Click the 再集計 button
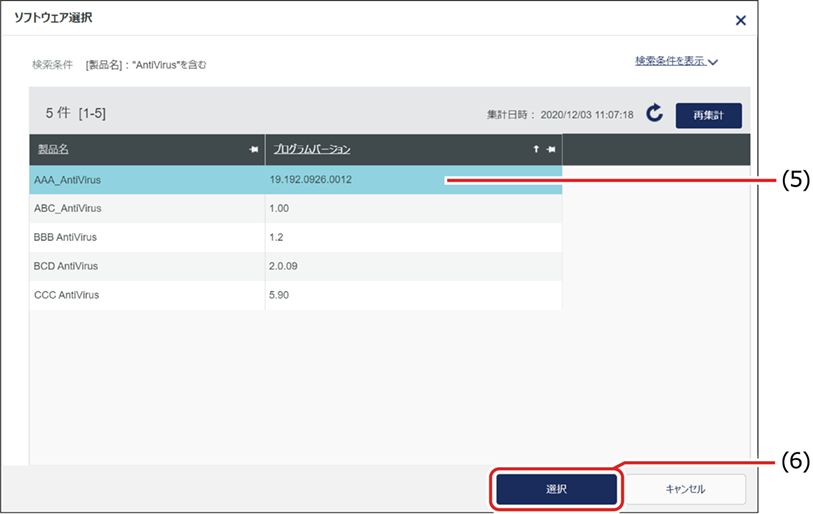The height and width of the screenshot is (514, 813). [708, 115]
